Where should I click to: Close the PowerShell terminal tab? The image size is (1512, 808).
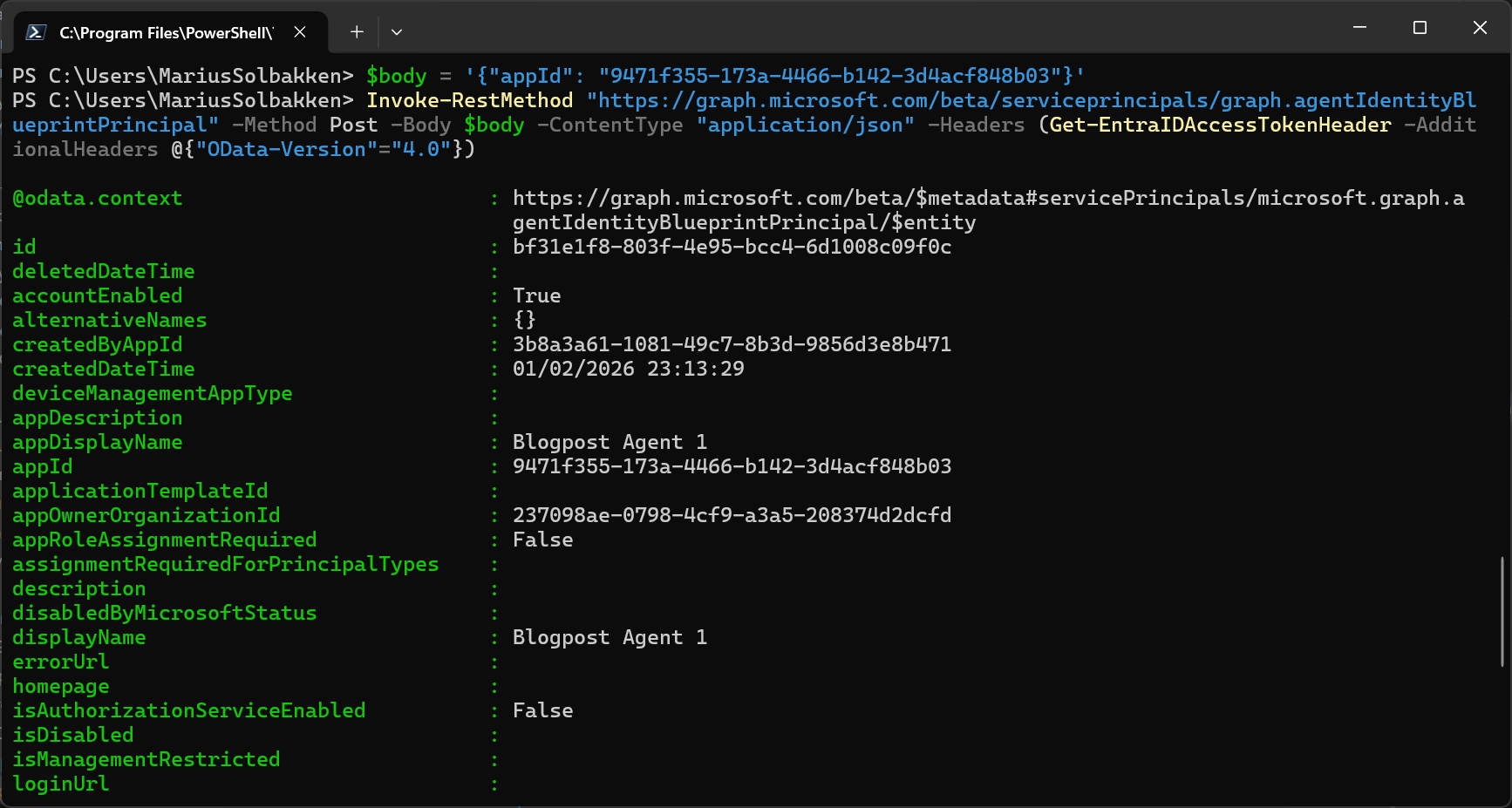pos(300,32)
